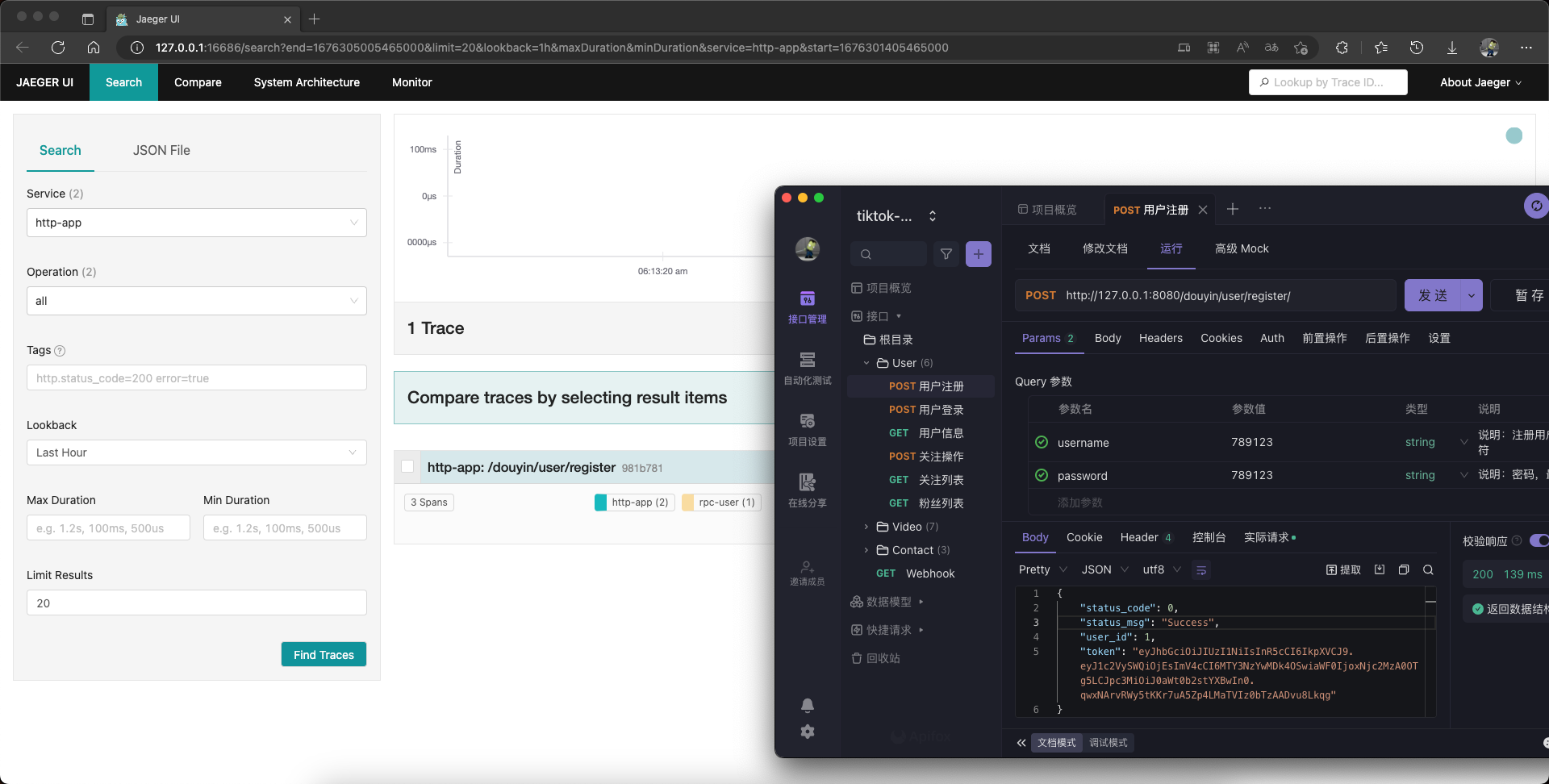Collapse panel with double chevron icon
The image size is (1549, 784).
click(x=1021, y=743)
